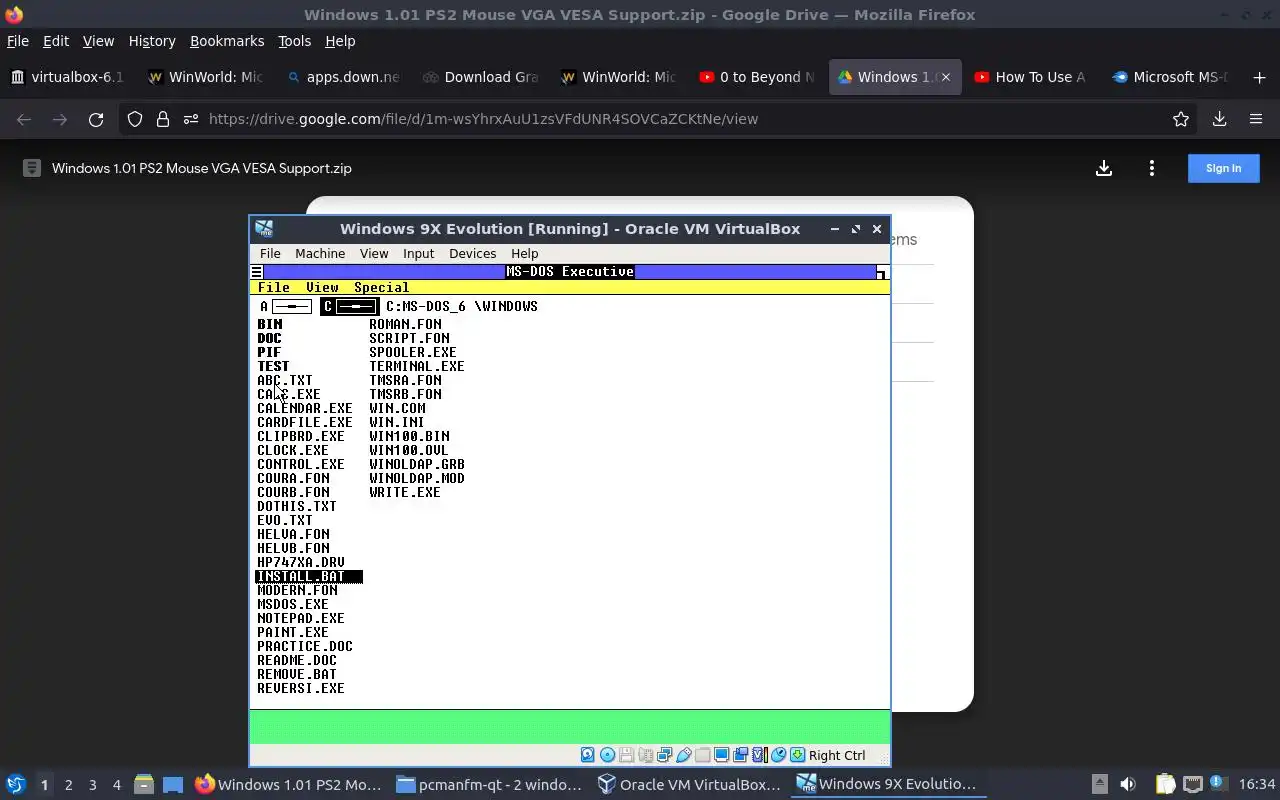
Task: Open the Firefox History menu
Action: [152, 41]
